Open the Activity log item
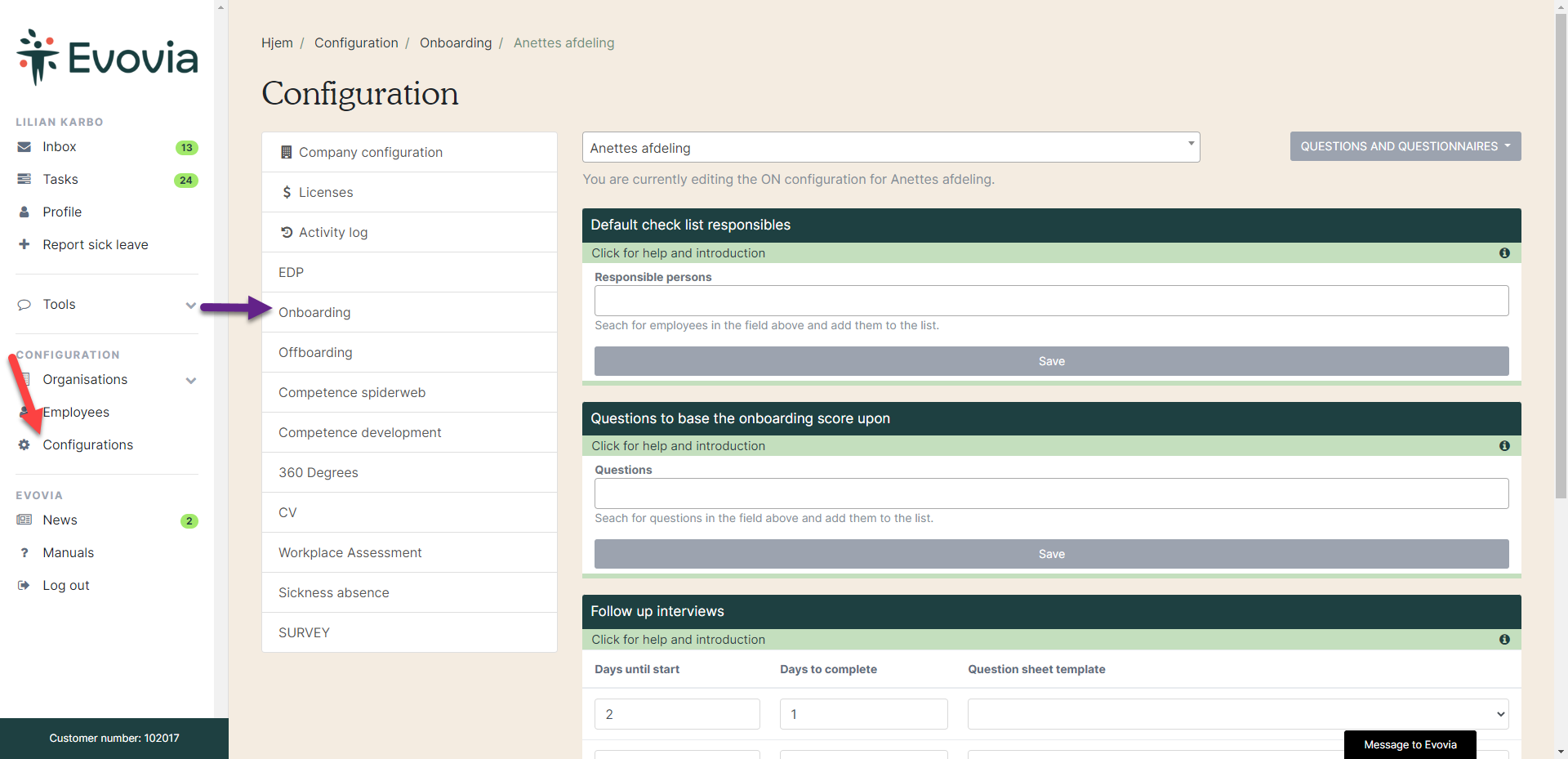The image size is (1568, 759). coord(409,232)
